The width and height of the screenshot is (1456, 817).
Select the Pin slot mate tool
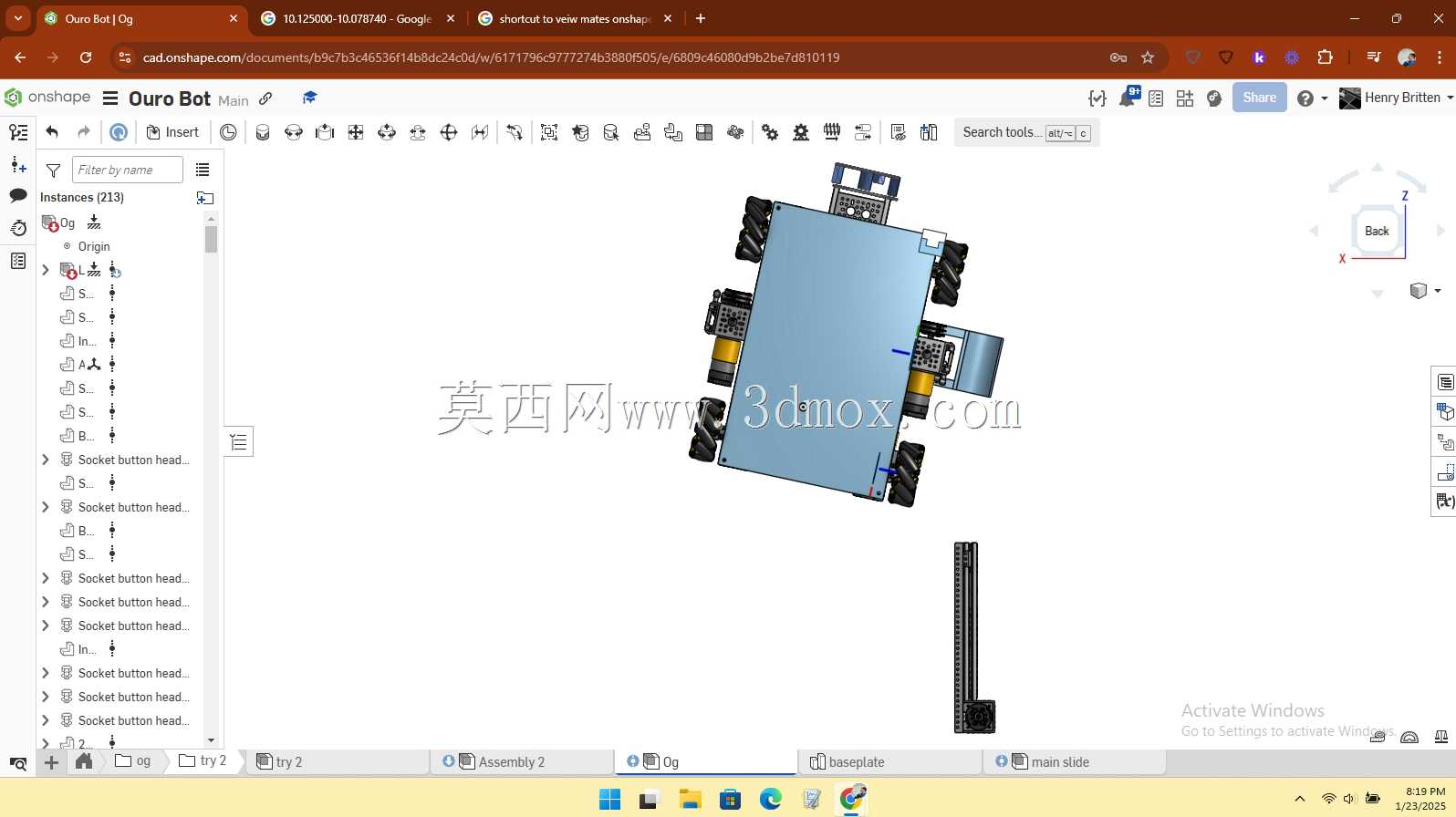pyautogui.click(x=418, y=132)
